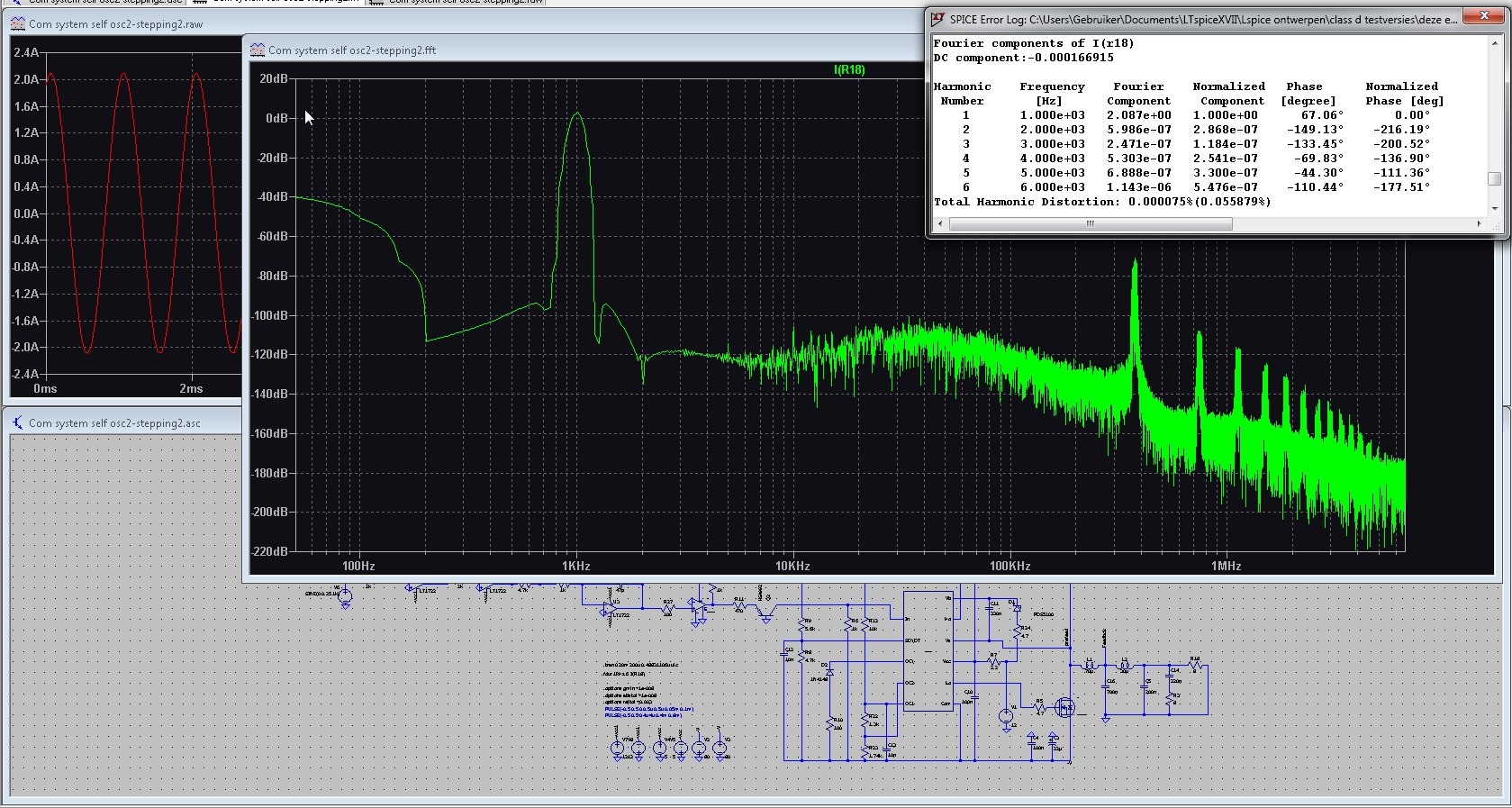Screen dimensions: 1512x808
Task: Click the Fourier component value 2.087e+00
Action: [1139, 115]
